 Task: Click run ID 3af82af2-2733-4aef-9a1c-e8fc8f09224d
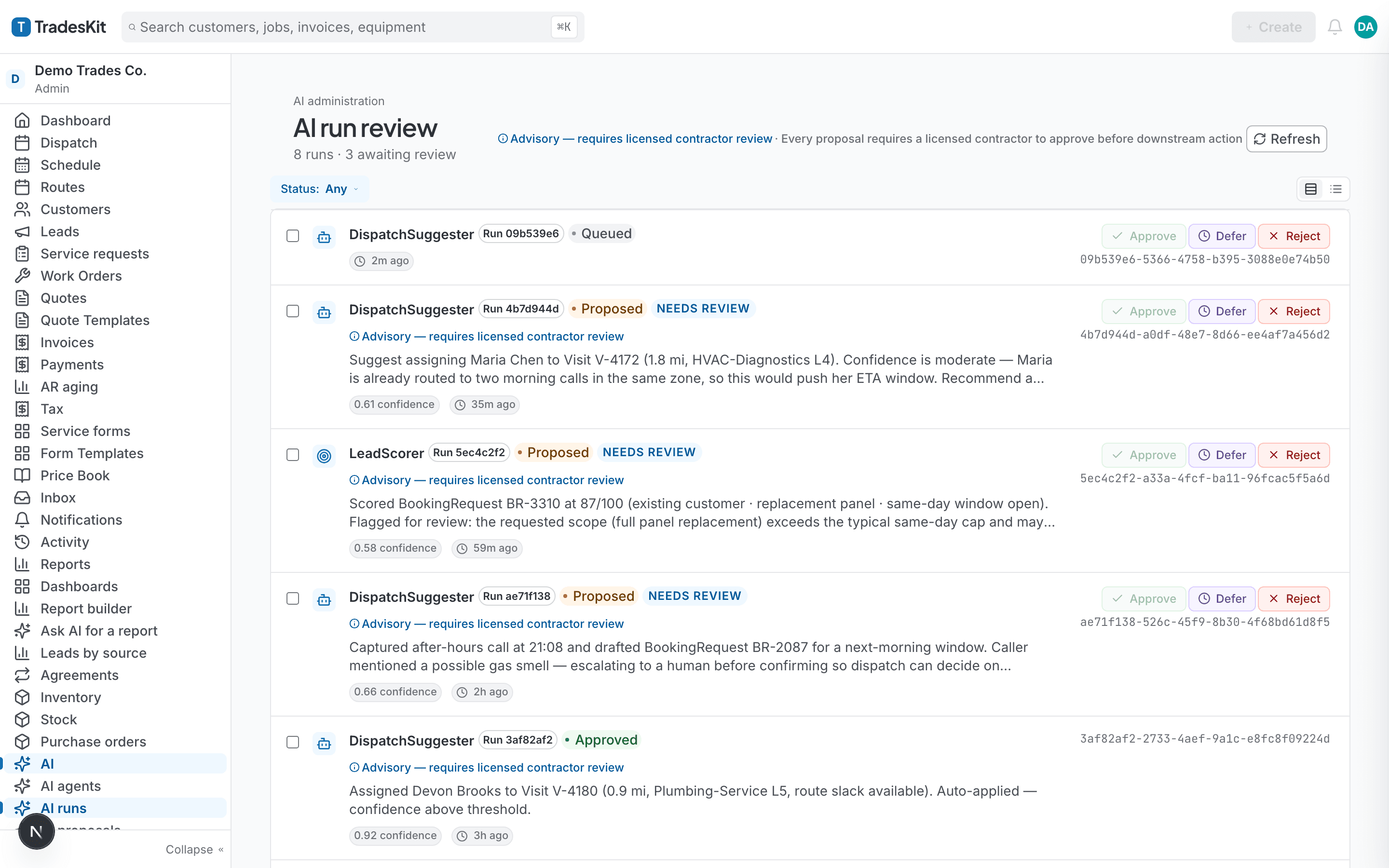tap(1204, 739)
